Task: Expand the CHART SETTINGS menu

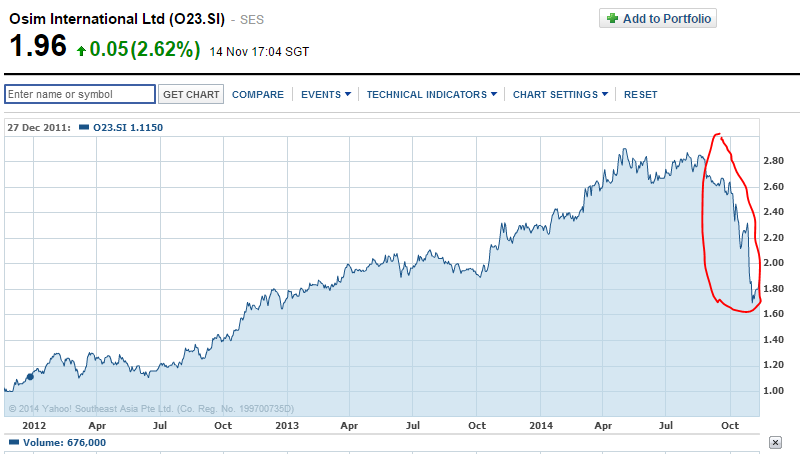Action: point(560,94)
